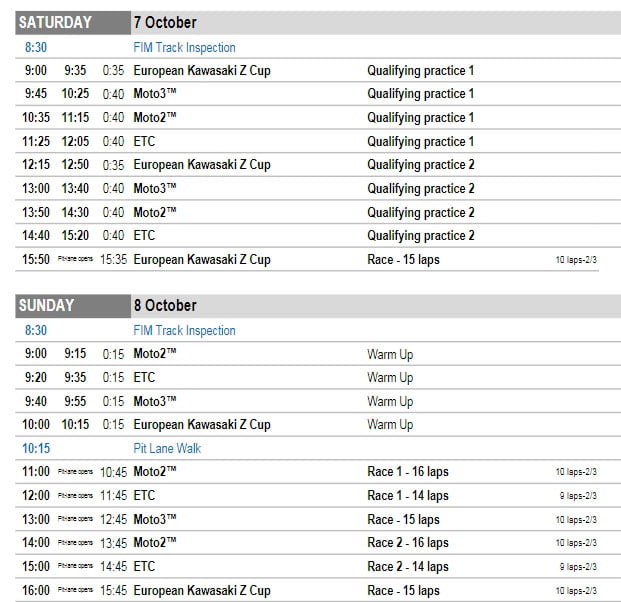Click Sunday's FIM Track Inspection entry
The image size is (621, 602).
184,331
